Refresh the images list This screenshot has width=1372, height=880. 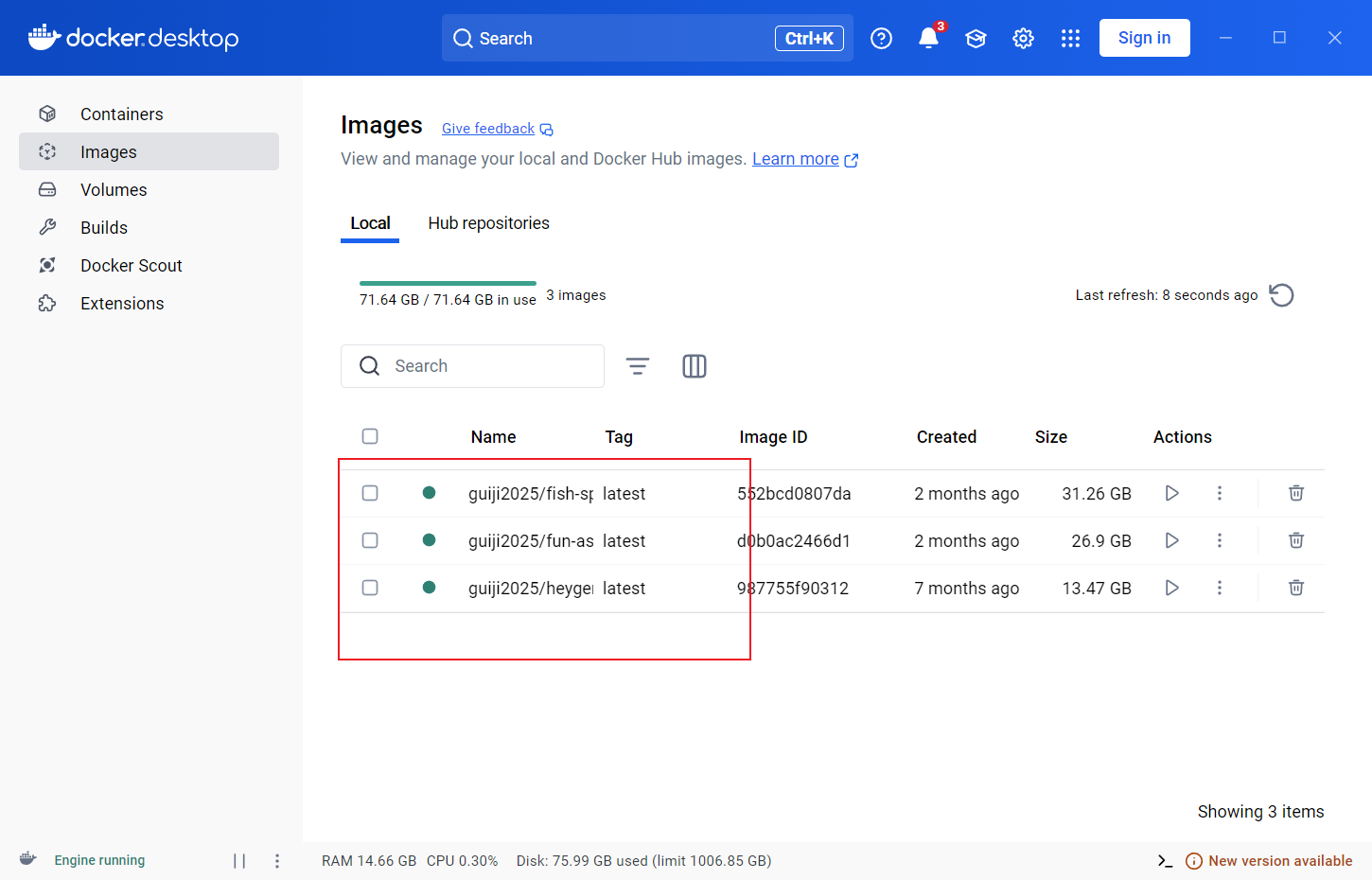coord(1281,295)
